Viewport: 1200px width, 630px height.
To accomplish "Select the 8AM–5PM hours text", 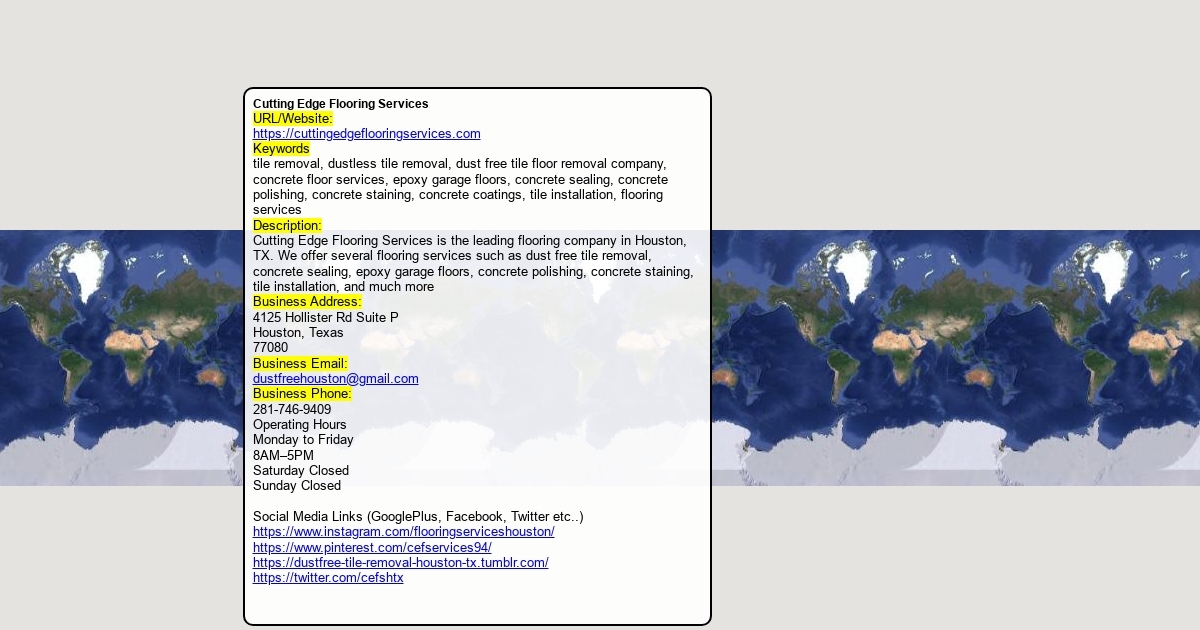I will (x=283, y=456).
